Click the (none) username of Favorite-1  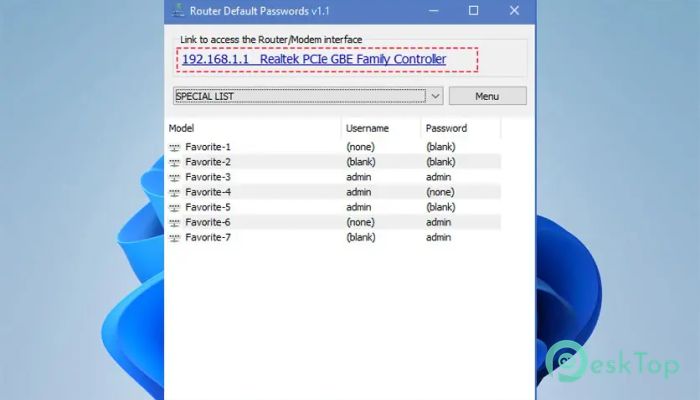(360, 147)
